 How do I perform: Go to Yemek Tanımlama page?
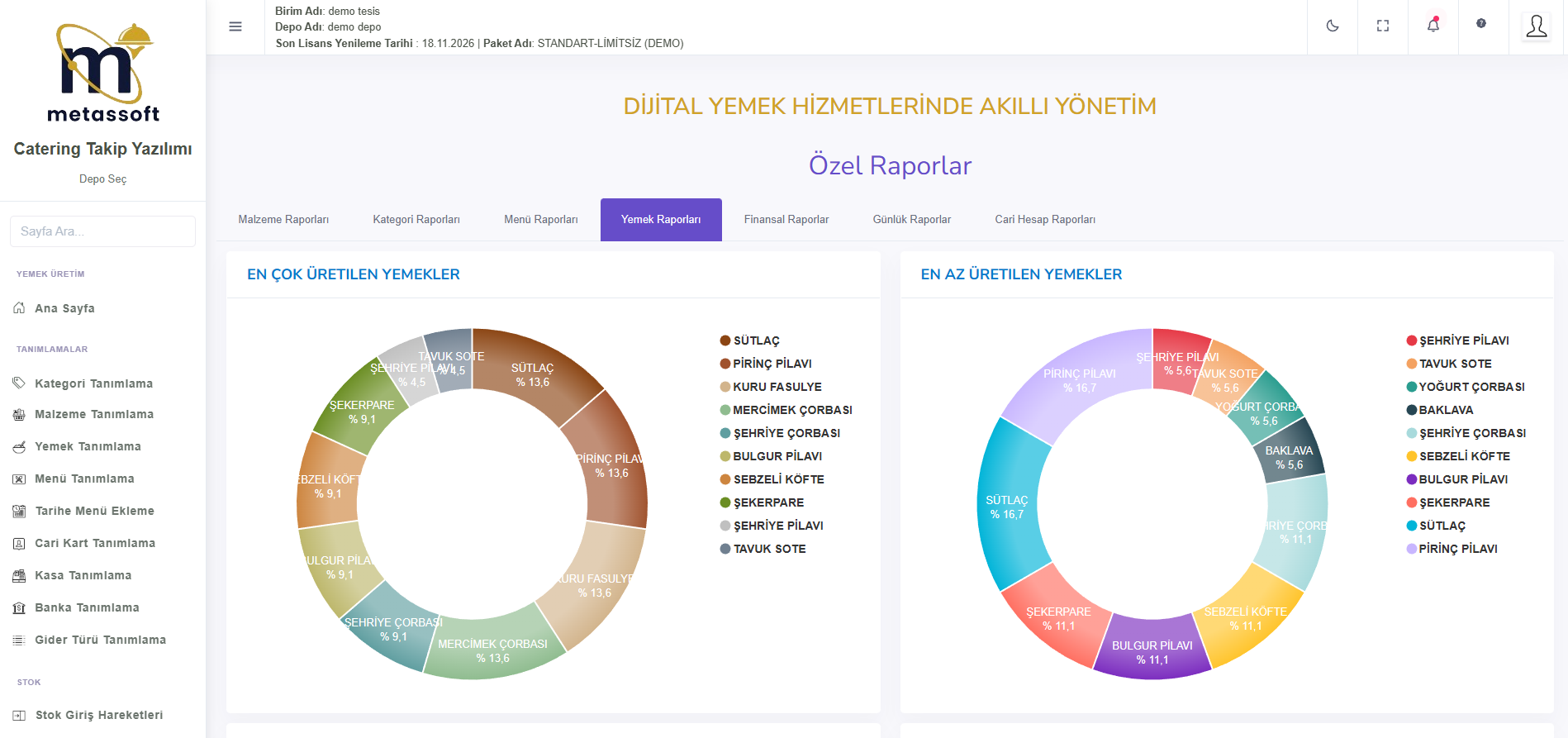coord(88,447)
